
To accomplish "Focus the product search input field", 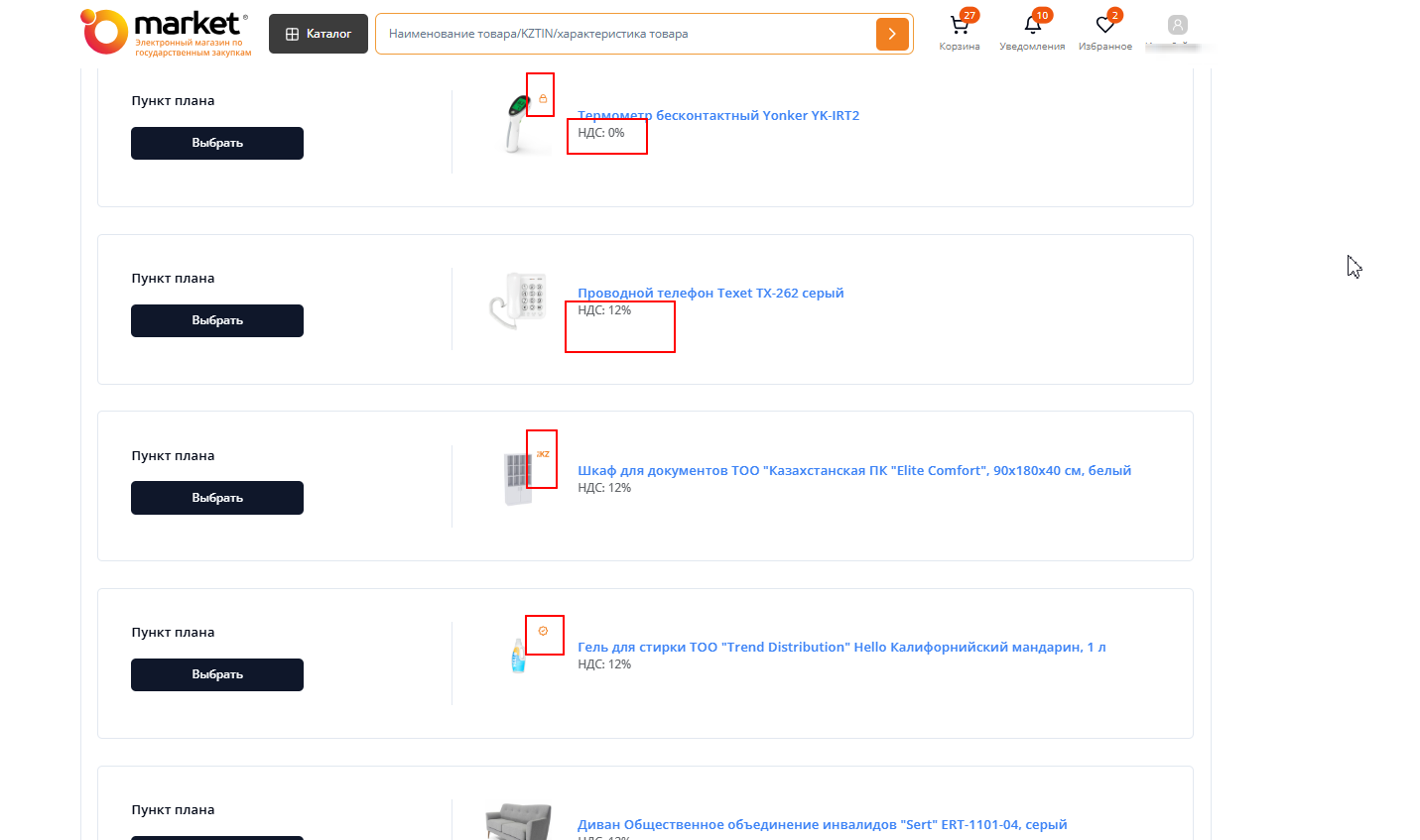I will (625, 34).
